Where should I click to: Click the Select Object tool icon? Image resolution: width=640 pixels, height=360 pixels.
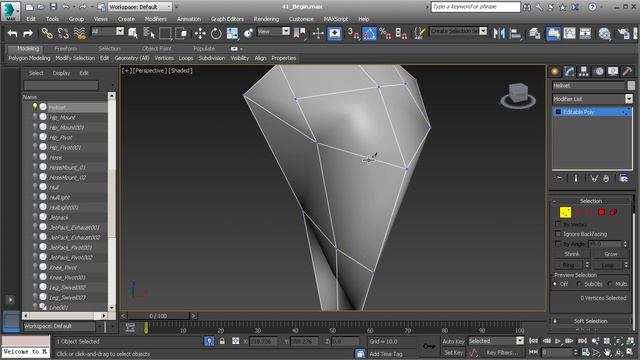133,33
